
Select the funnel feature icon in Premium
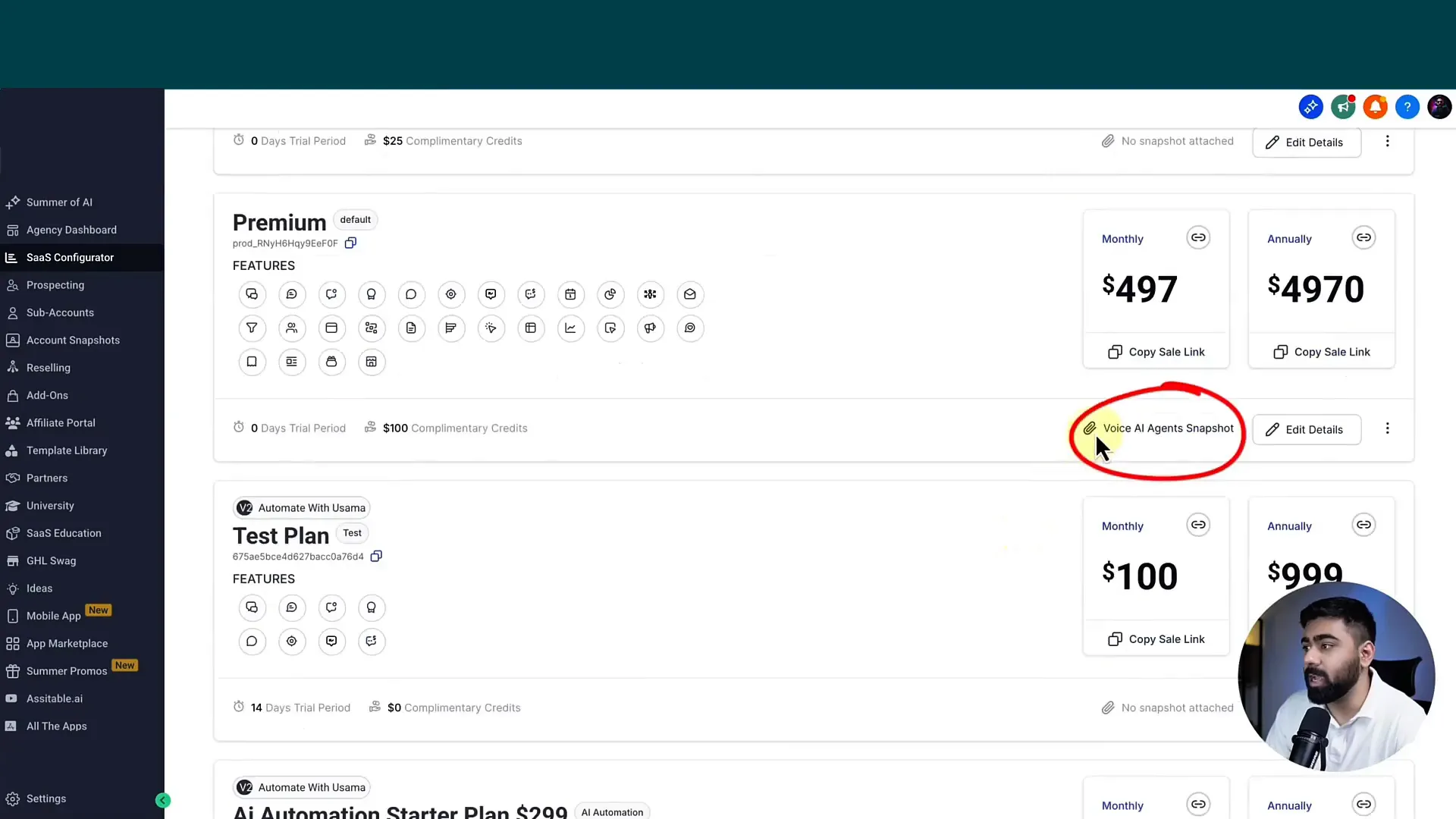click(x=252, y=328)
